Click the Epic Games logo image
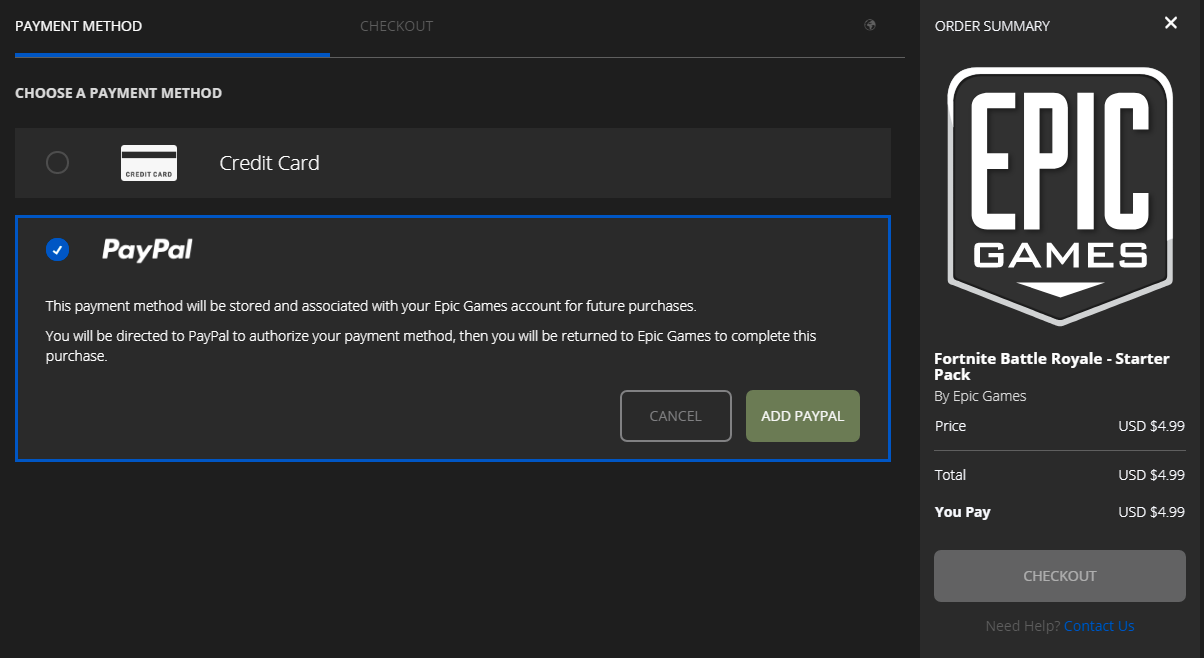Viewport: 1204px width, 658px height. (1060, 196)
